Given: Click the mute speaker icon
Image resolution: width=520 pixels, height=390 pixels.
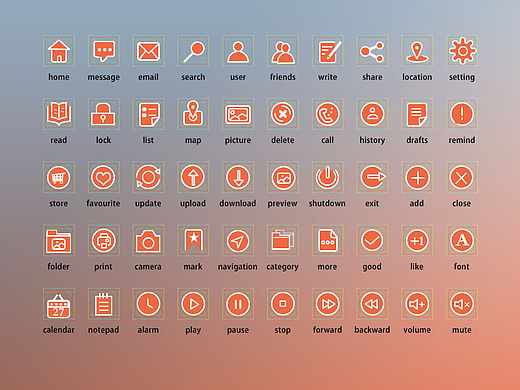Looking at the screenshot, I should point(462,304).
